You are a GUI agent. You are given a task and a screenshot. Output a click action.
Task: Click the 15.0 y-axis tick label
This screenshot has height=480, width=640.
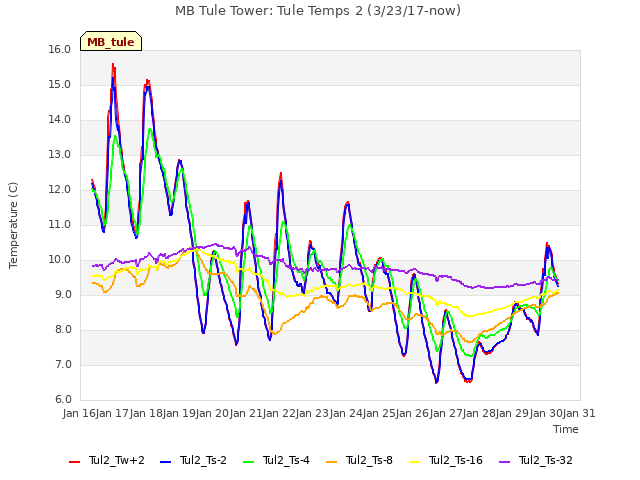pyautogui.click(x=60, y=85)
